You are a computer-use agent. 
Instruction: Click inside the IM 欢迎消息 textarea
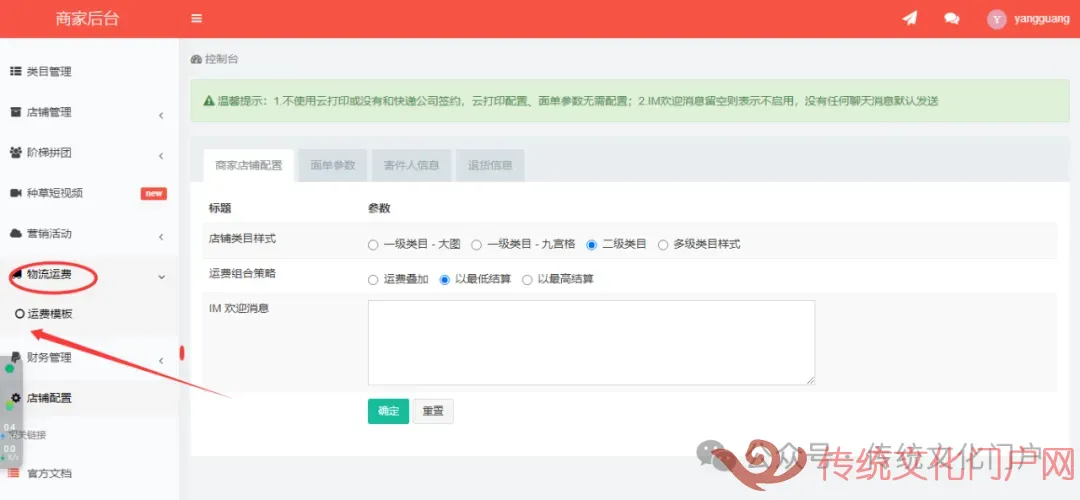592,342
